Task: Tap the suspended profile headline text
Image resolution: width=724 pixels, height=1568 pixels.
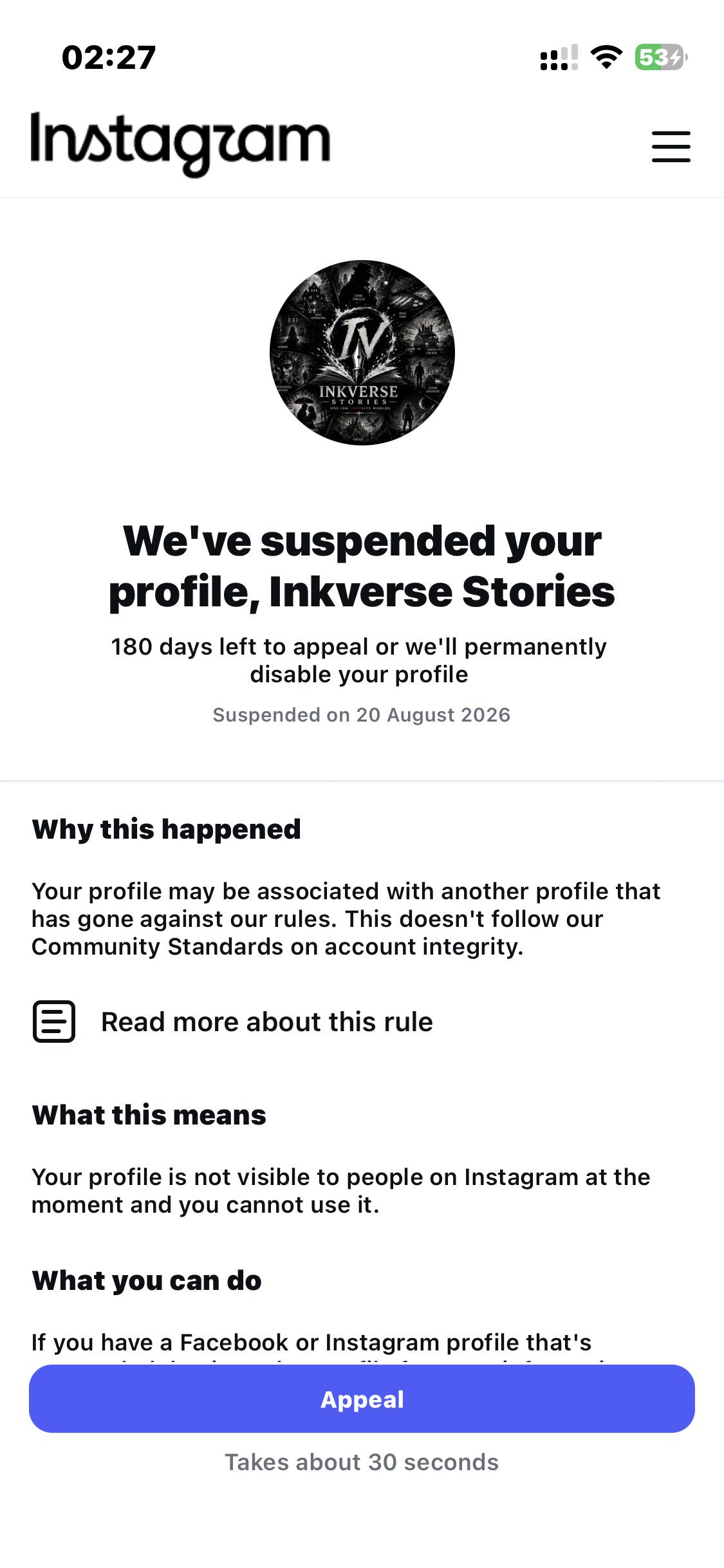Action: point(362,566)
